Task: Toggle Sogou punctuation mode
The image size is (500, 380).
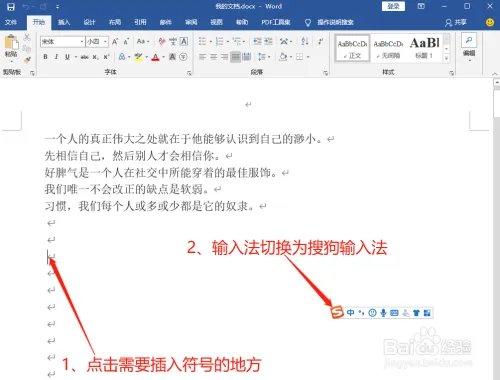Action: click(361, 313)
